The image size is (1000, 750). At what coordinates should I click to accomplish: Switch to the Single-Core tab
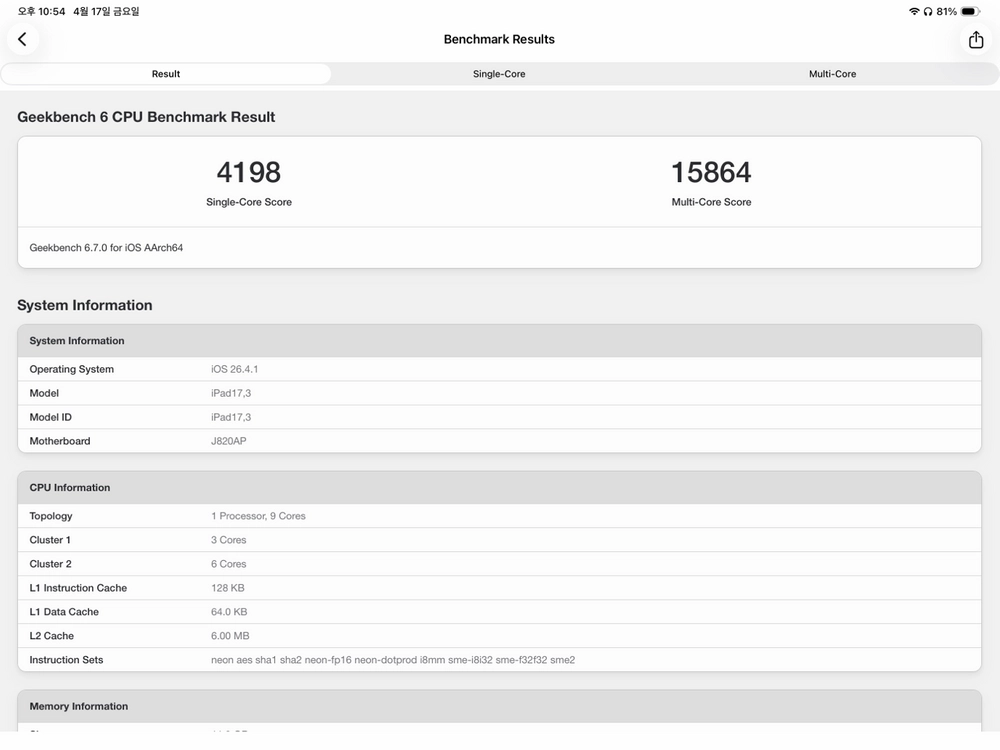click(x=499, y=74)
